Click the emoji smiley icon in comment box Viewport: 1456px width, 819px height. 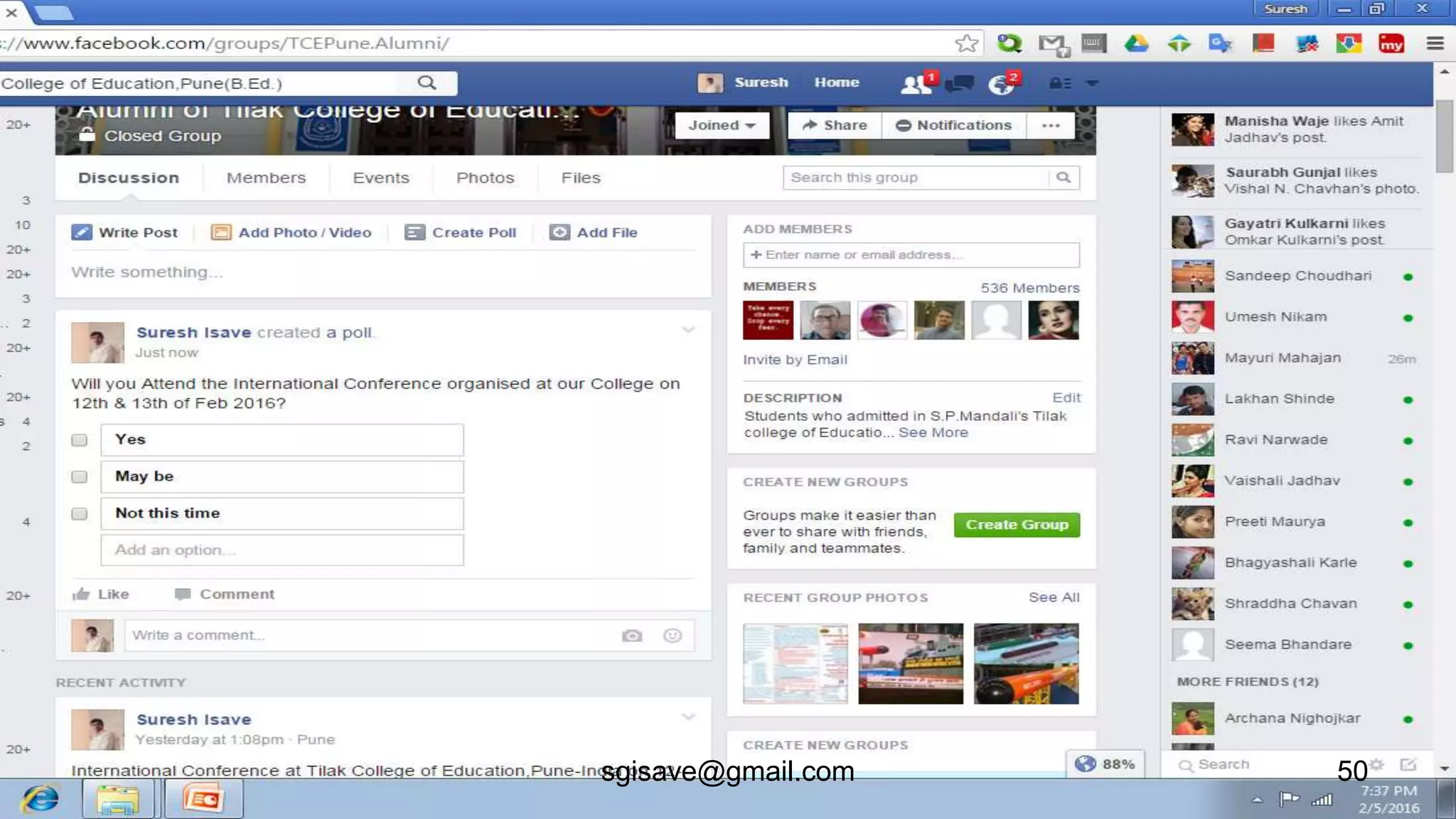tap(672, 636)
